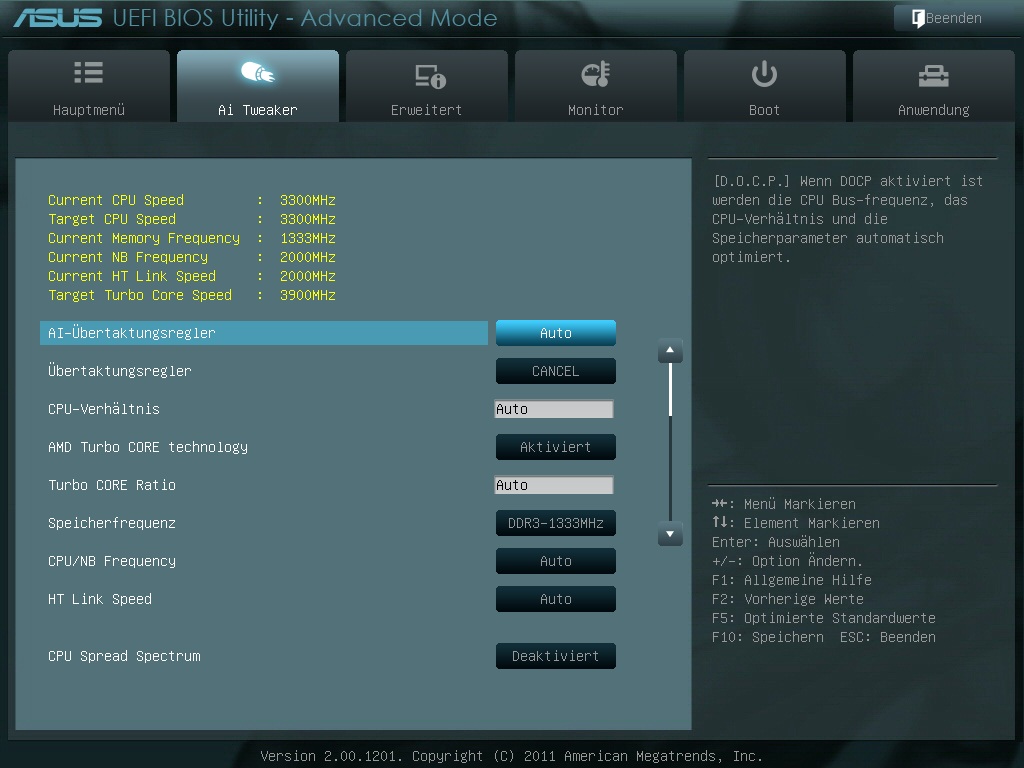Click the vertical scrollbar thumb
The image size is (1024, 768).
[670, 389]
